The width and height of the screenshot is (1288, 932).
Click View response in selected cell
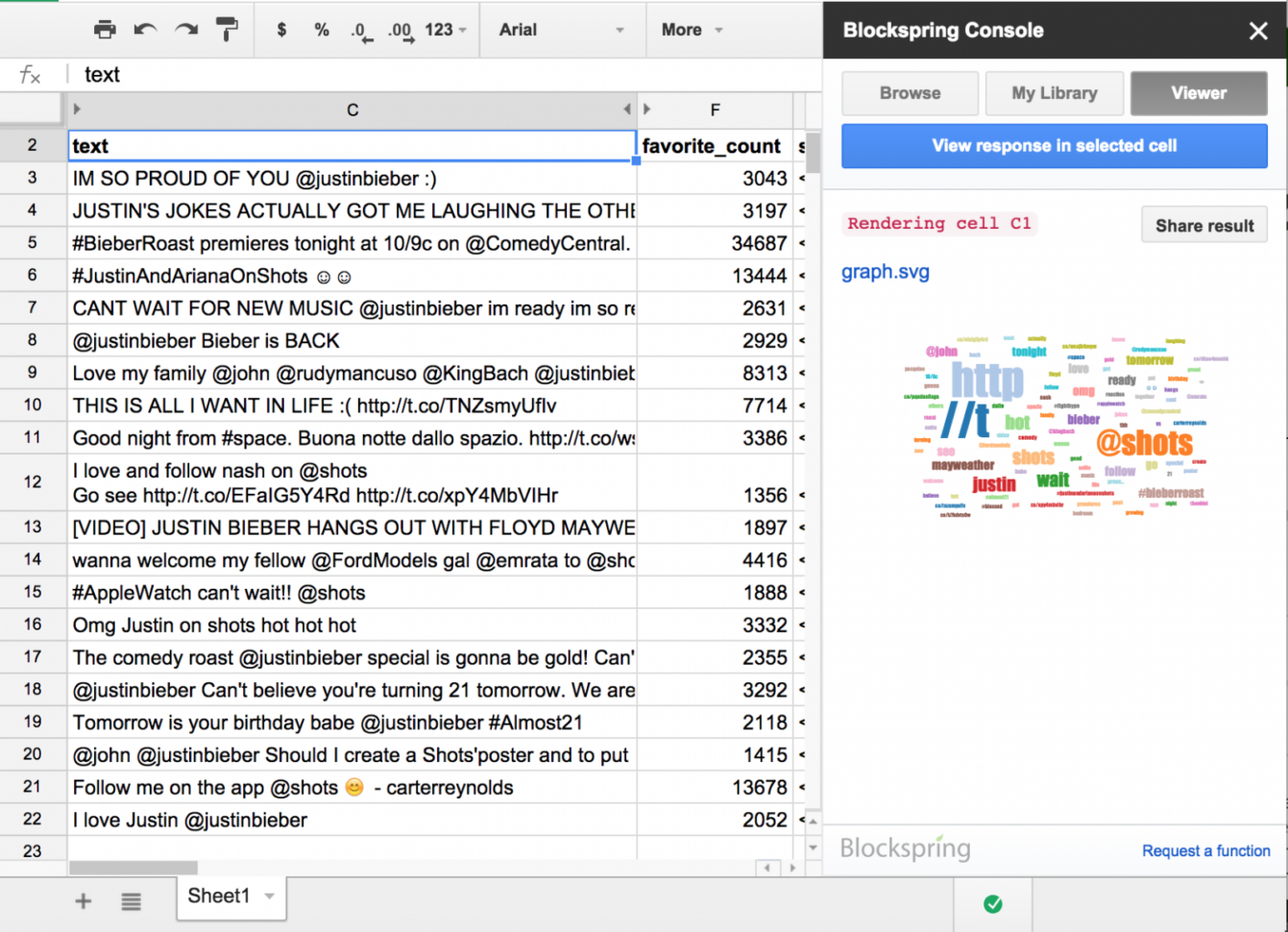[1055, 146]
